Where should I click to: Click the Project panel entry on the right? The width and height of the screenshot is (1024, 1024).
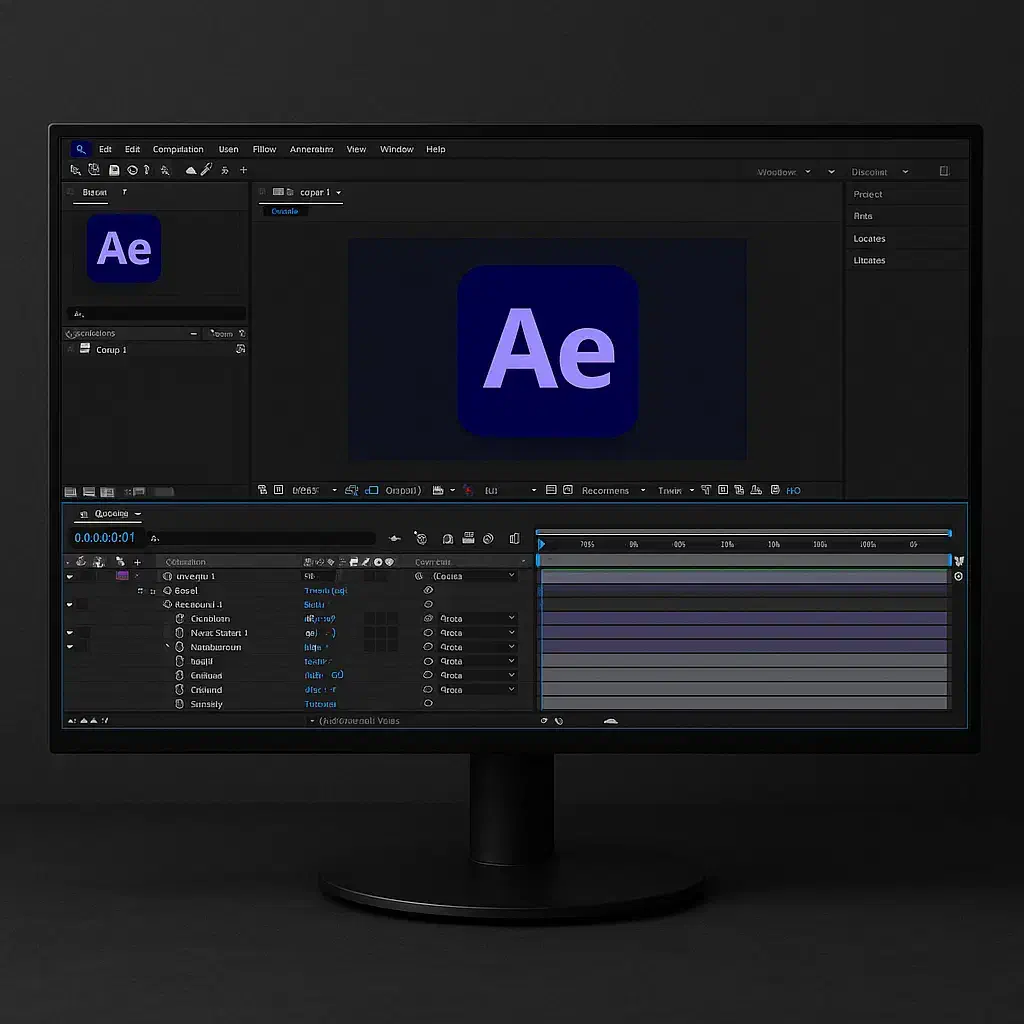point(868,195)
